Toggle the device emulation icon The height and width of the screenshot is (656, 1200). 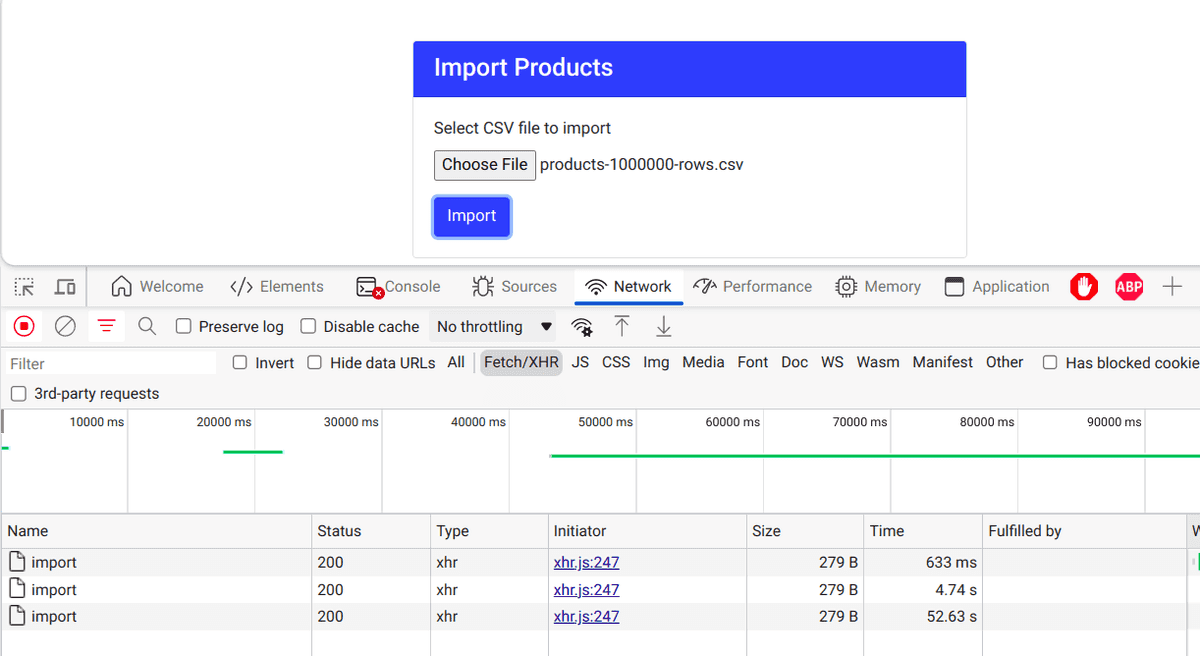pyautogui.click(x=63, y=286)
